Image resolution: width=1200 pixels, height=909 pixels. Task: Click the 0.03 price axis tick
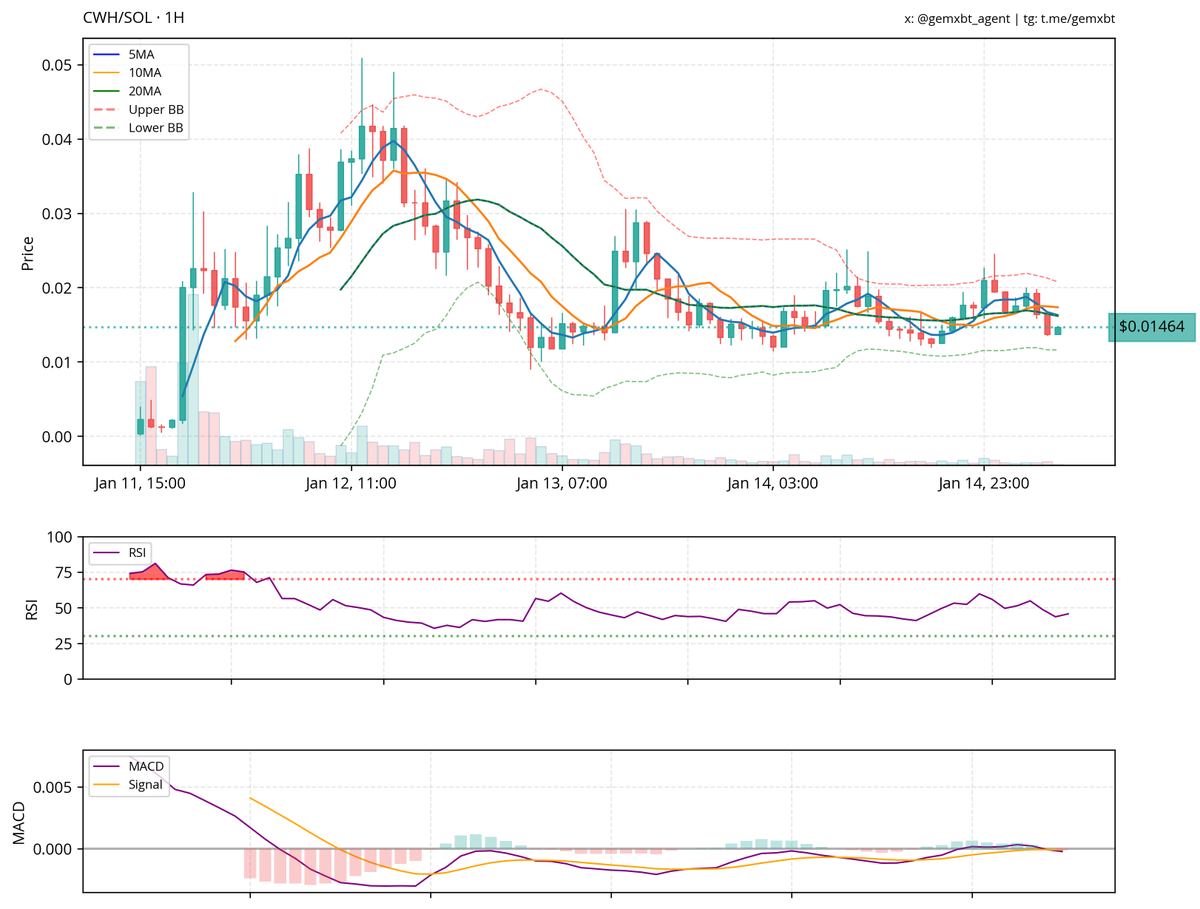pos(58,214)
